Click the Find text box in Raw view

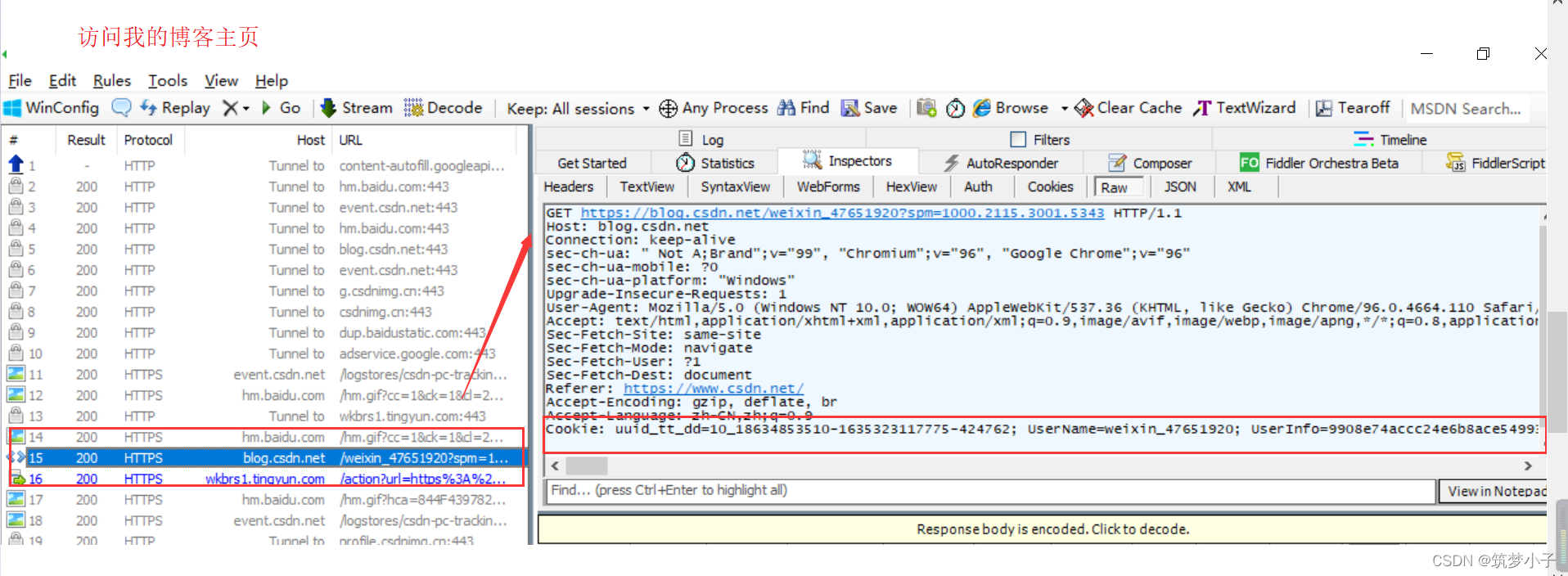pos(990,490)
